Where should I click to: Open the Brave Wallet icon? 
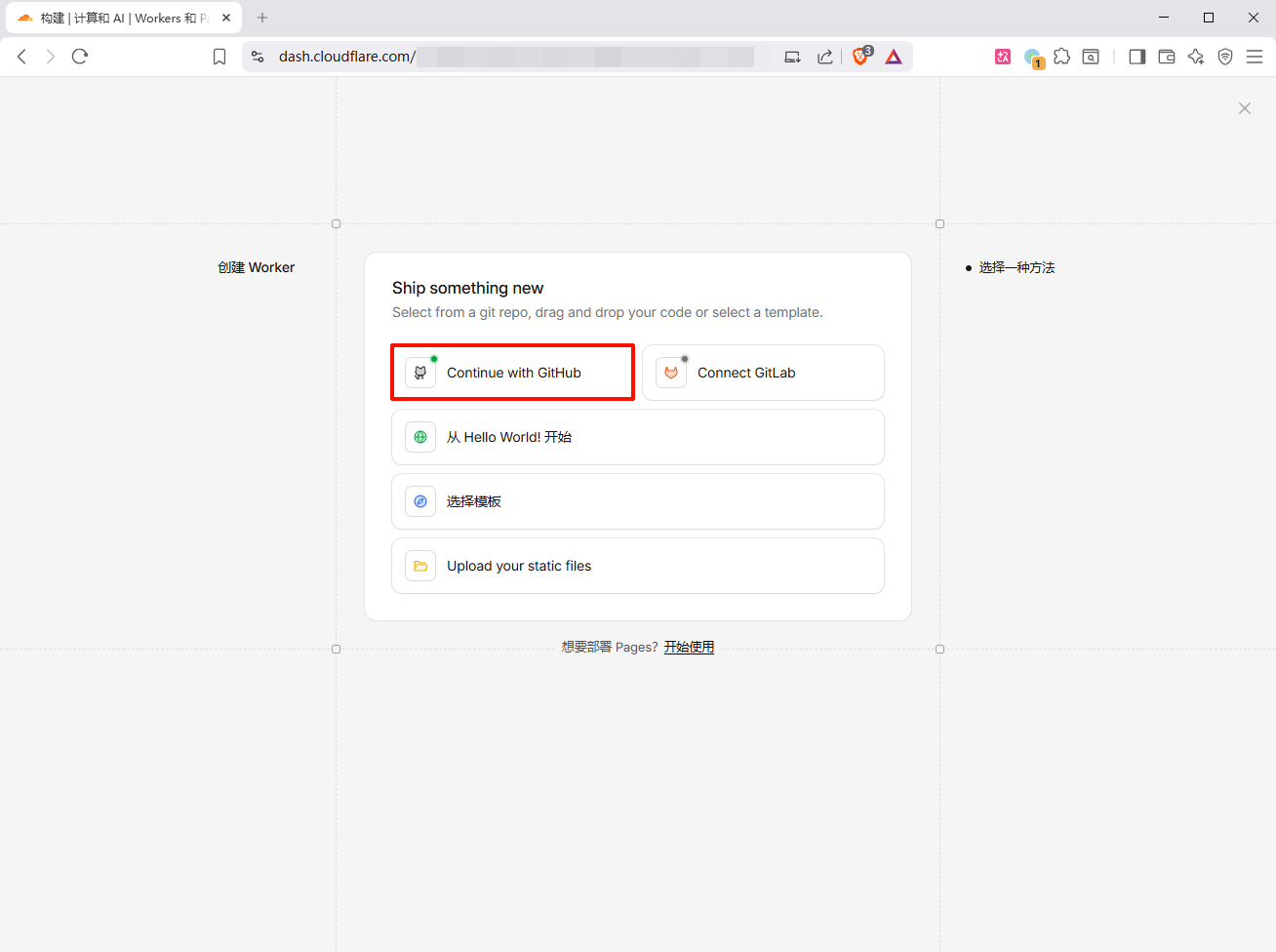[1167, 57]
